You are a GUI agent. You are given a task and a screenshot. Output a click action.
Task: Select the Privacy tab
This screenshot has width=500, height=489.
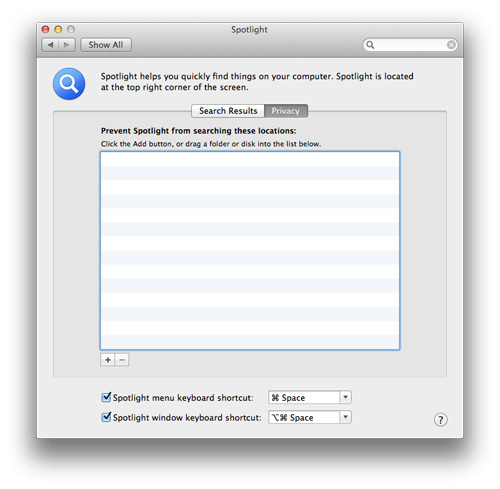tap(286, 111)
